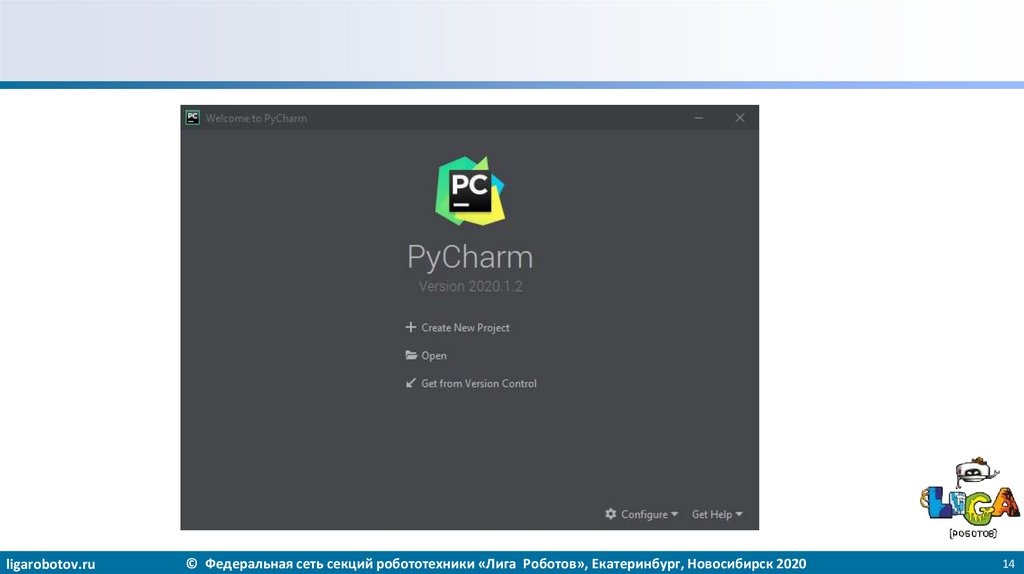Click the arrow icon beside Version Control
The height and width of the screenshot is (574, 1024).
pyautogui.click(x=411, y=383)
